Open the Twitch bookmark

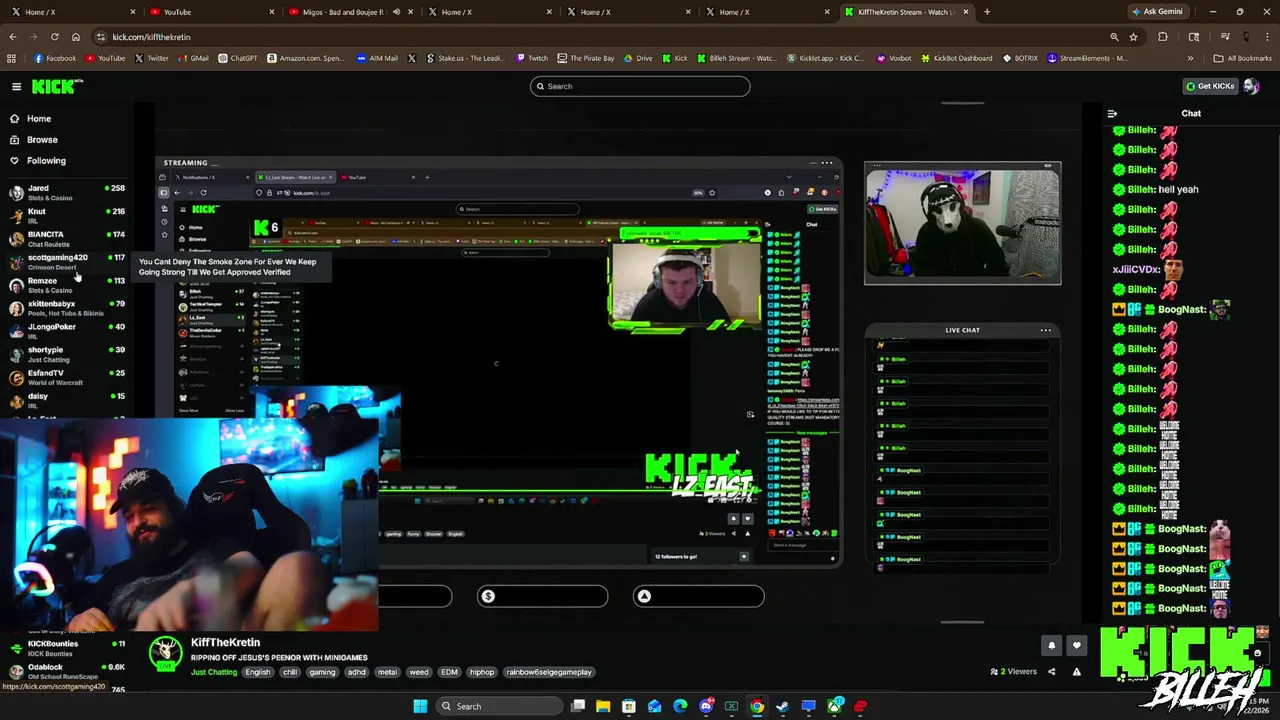[531, 58]
